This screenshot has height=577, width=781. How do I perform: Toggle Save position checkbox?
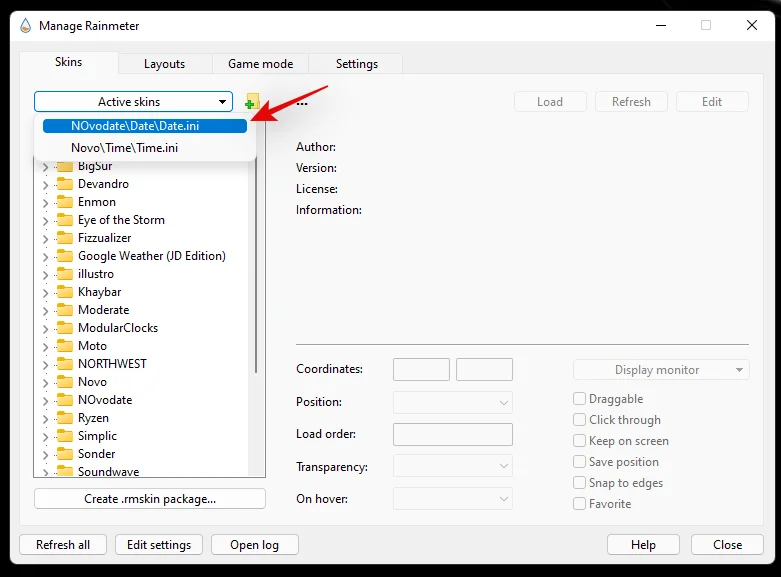click(x=579, y=461)
